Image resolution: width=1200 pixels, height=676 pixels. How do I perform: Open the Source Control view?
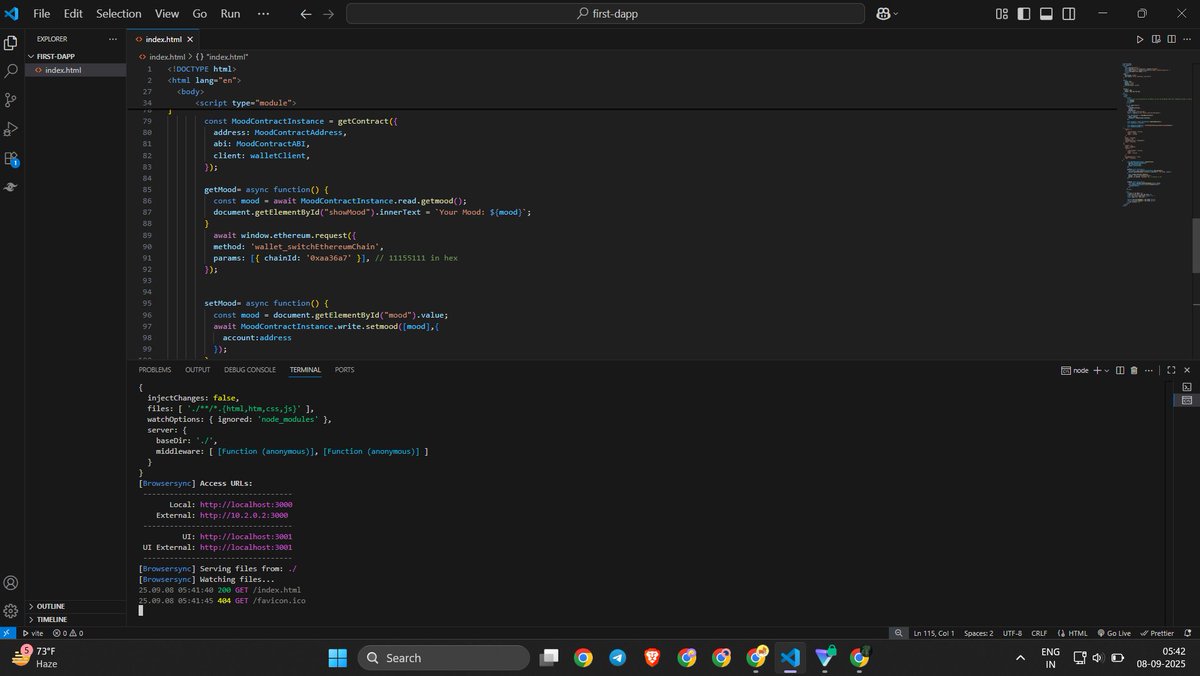(11, 100)
